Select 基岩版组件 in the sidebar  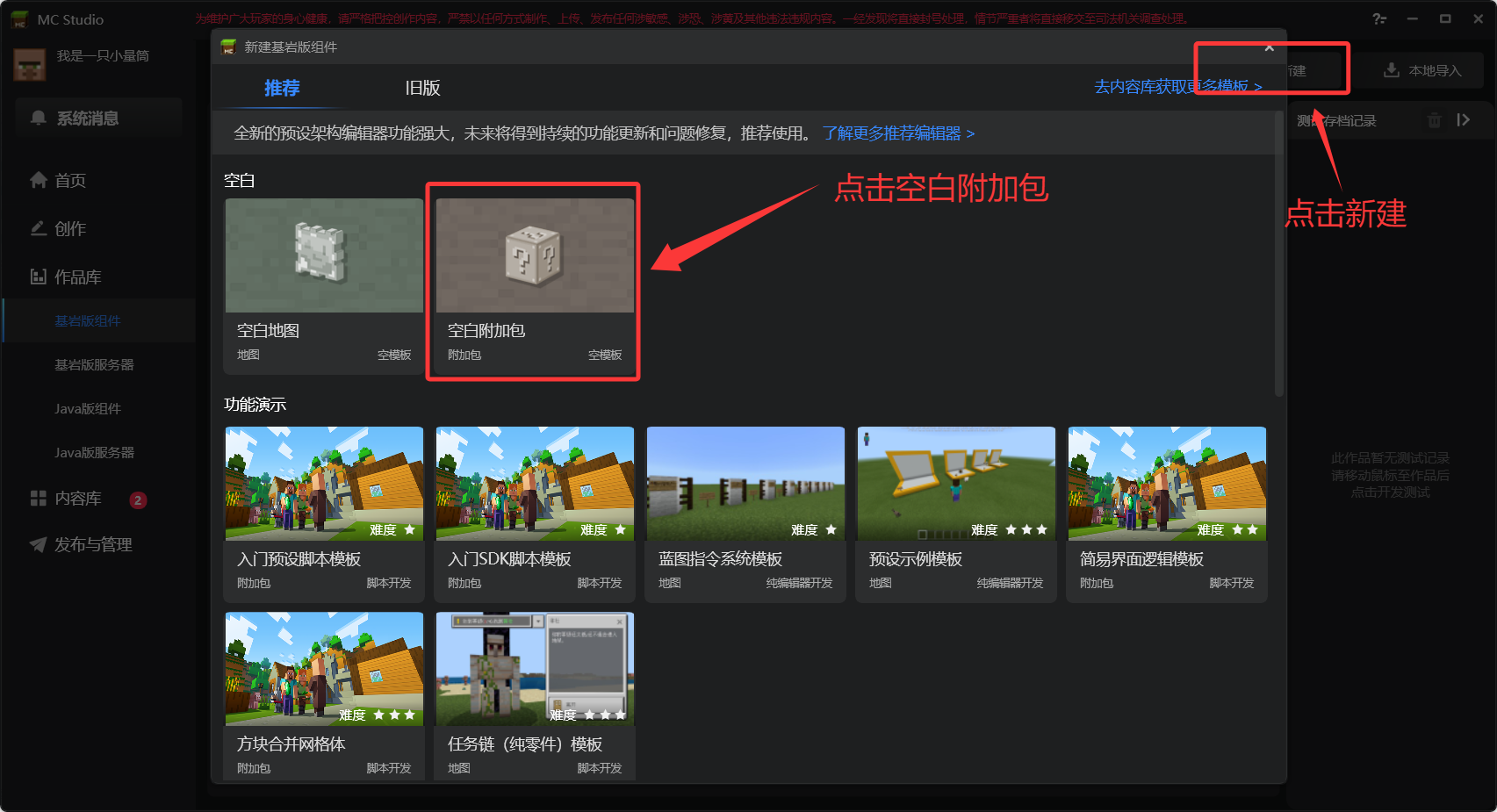tap(98, 320)
